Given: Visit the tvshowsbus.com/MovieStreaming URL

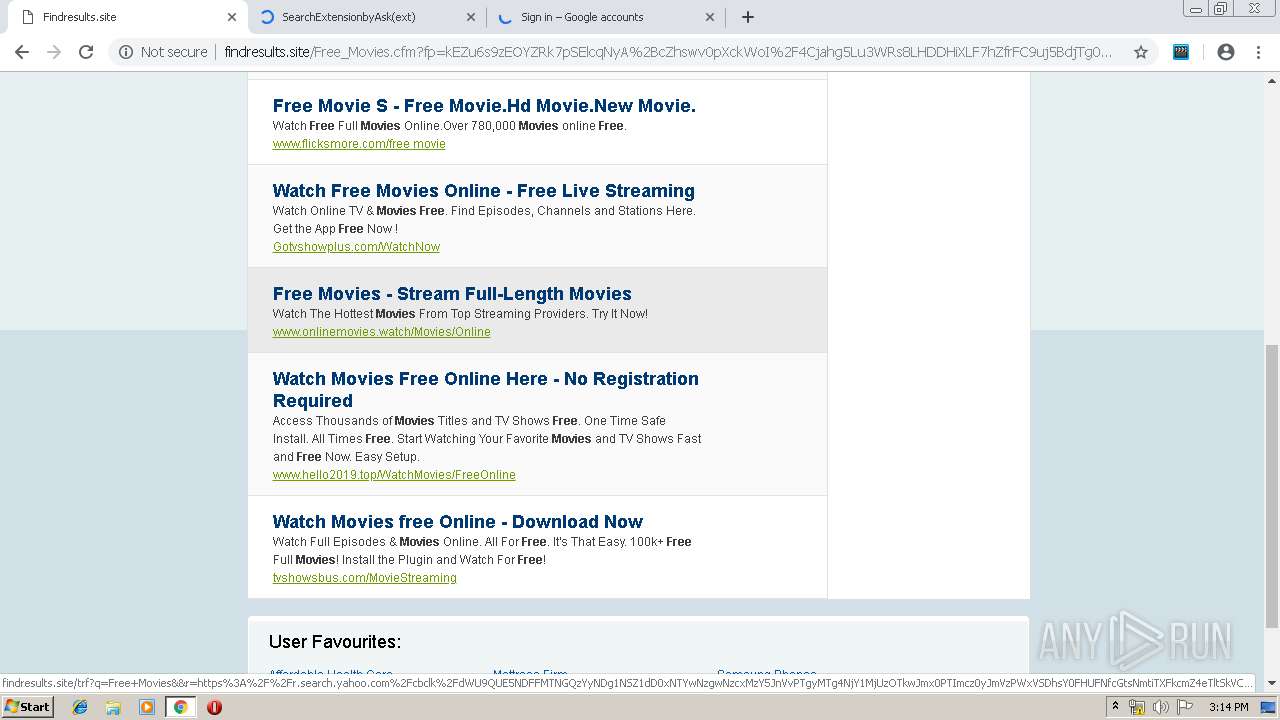Looking at the screenshot, I should pos(365,578).
